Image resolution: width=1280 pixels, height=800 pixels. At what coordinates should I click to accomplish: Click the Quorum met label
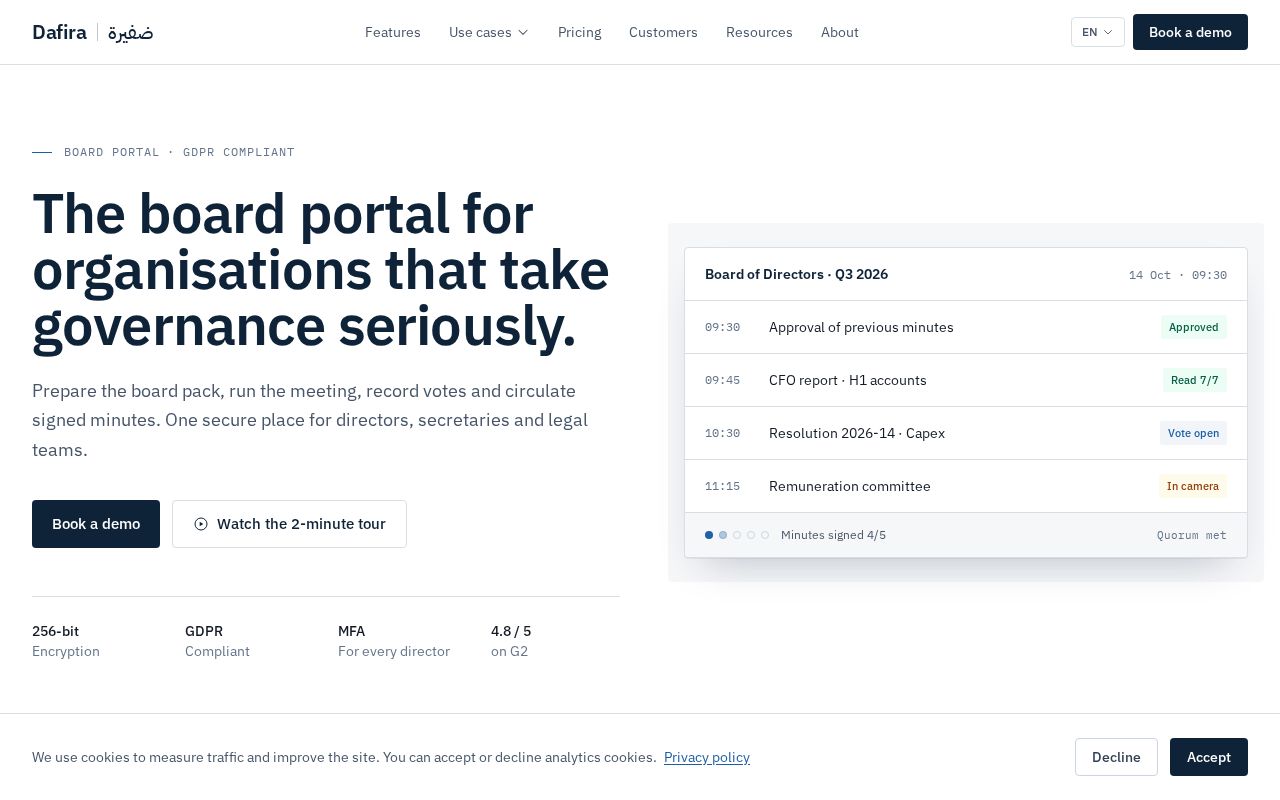tap(1192, 535)
